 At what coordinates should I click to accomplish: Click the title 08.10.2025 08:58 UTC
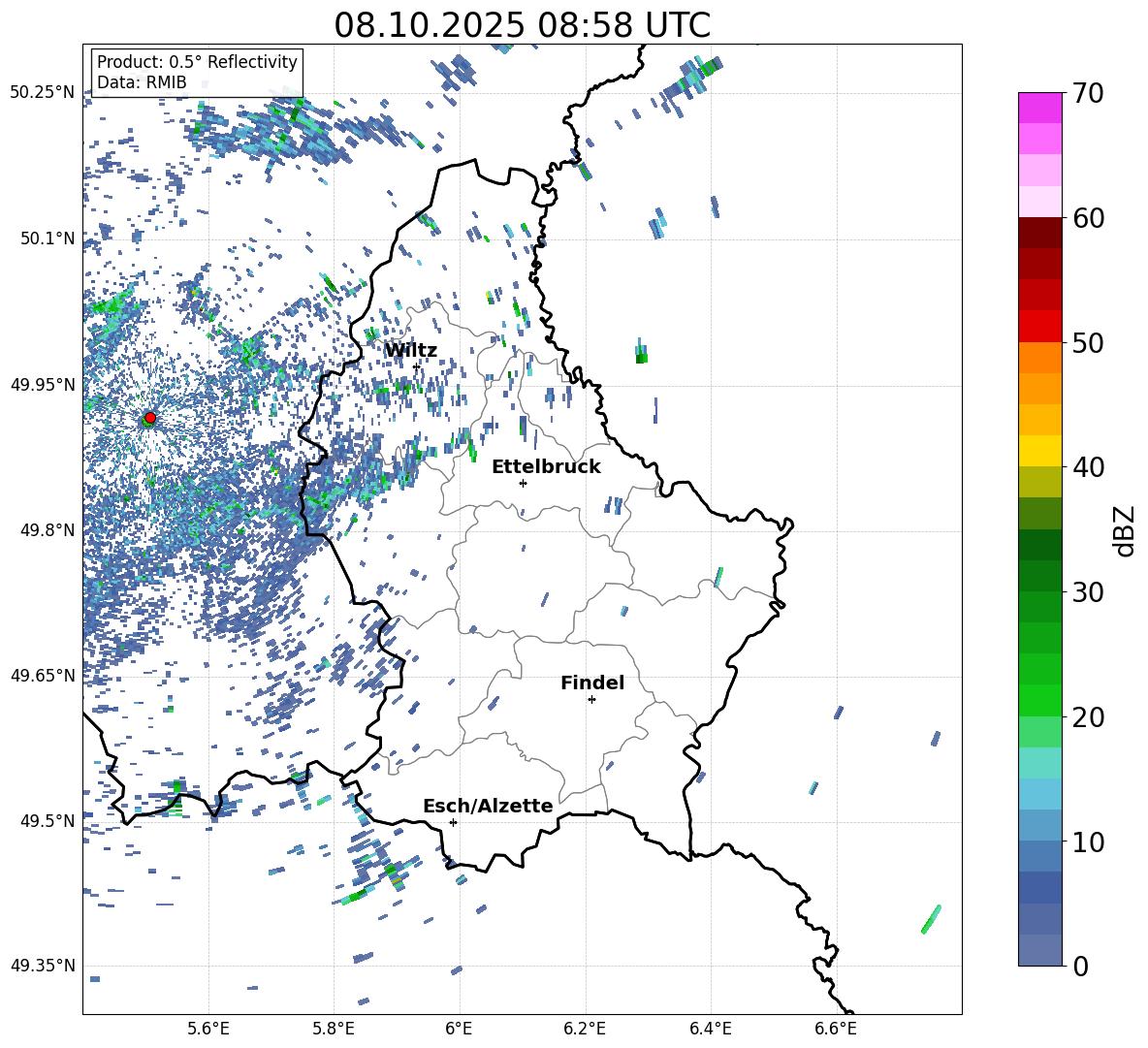point(522,25)
